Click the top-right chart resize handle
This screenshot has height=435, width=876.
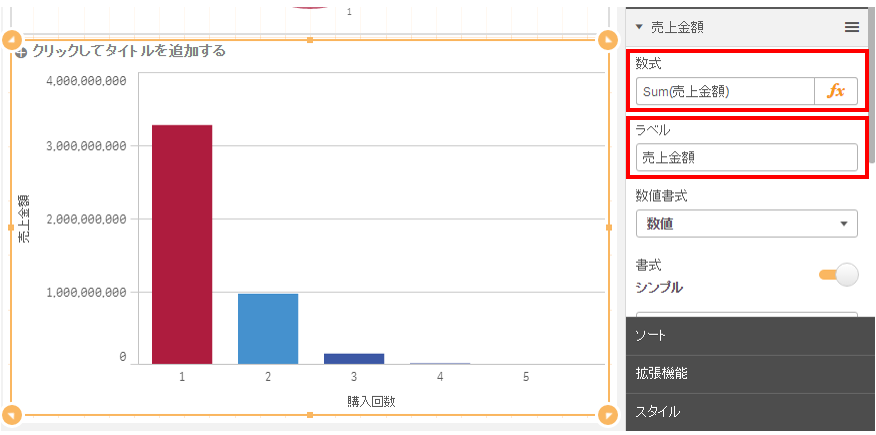coord(608,40)
